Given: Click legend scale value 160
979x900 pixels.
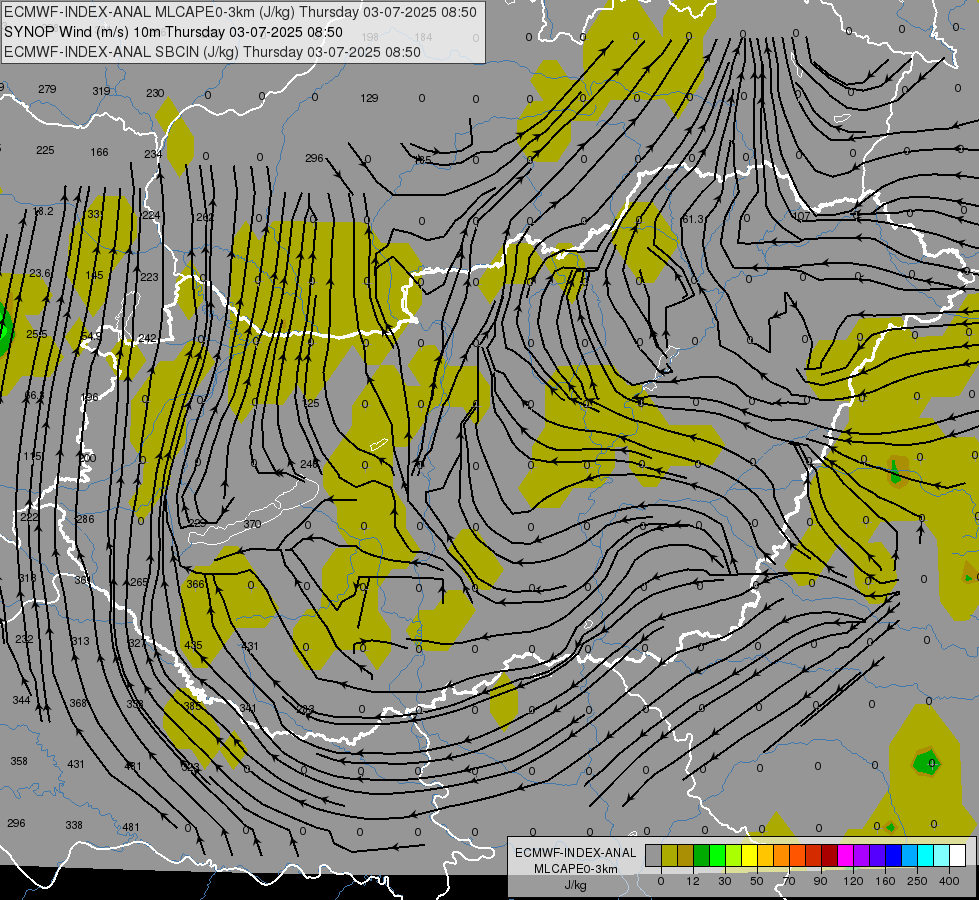Looking at the screenshot, I should pyautogui.click(x=885, y=881).
